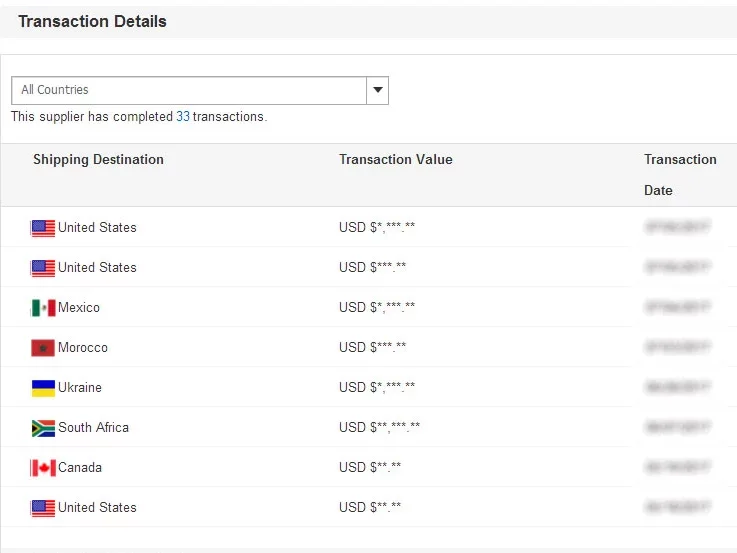Select the Canada flag icon

click(43, 468)
